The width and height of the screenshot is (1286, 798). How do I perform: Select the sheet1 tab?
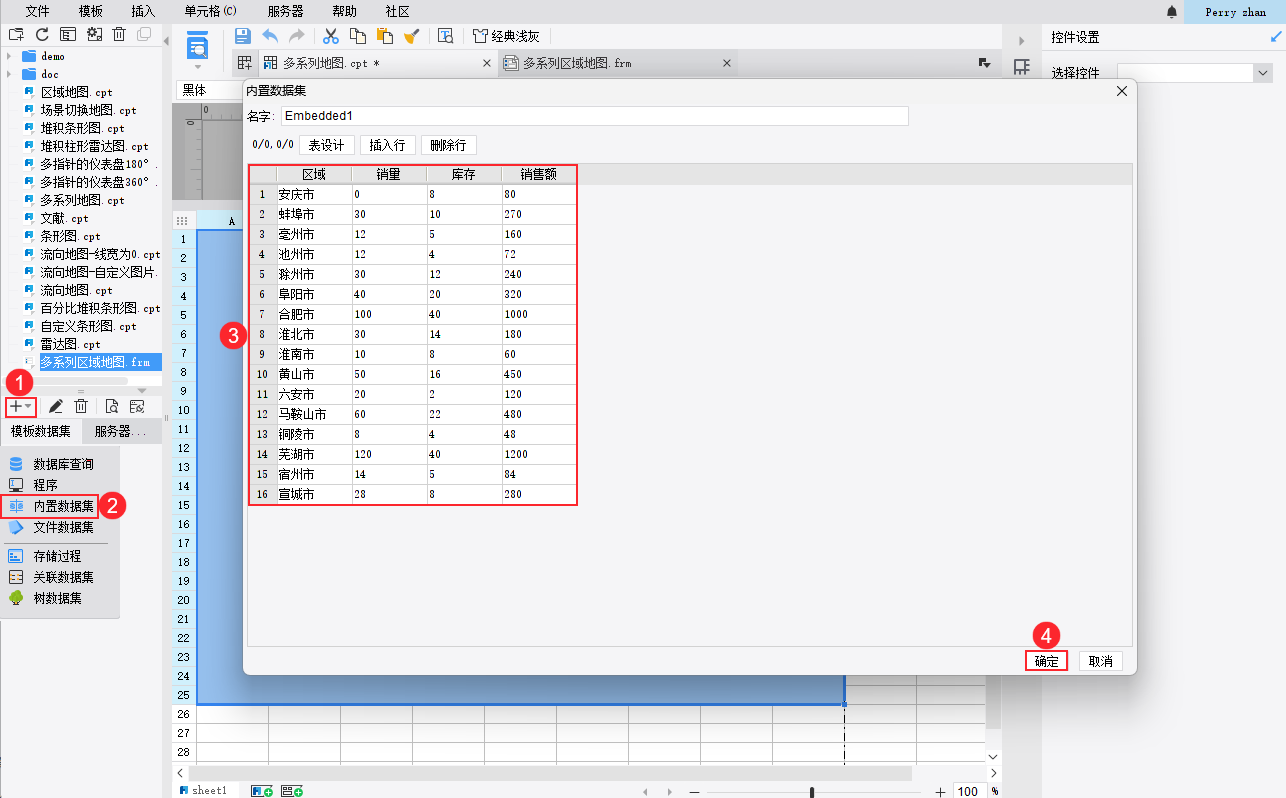click(x=203, y=791)
